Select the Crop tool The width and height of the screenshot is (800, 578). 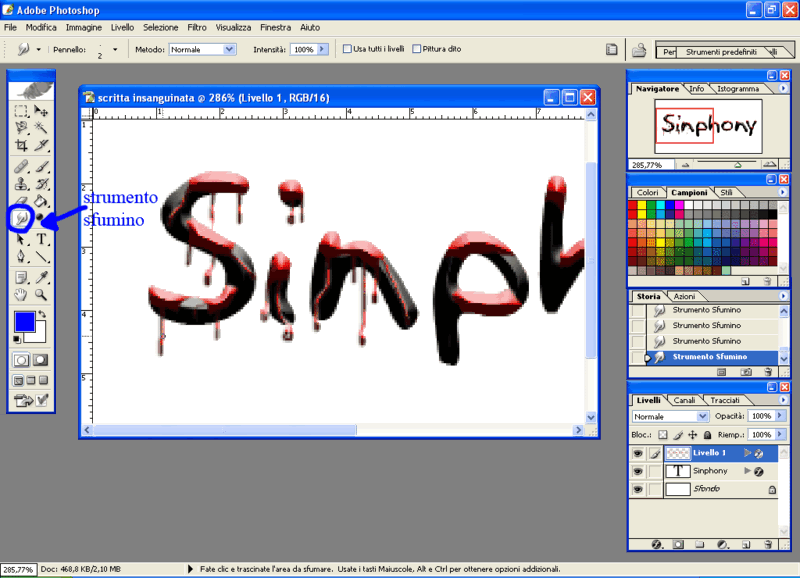pyautogui.click(x=20, y=145)
